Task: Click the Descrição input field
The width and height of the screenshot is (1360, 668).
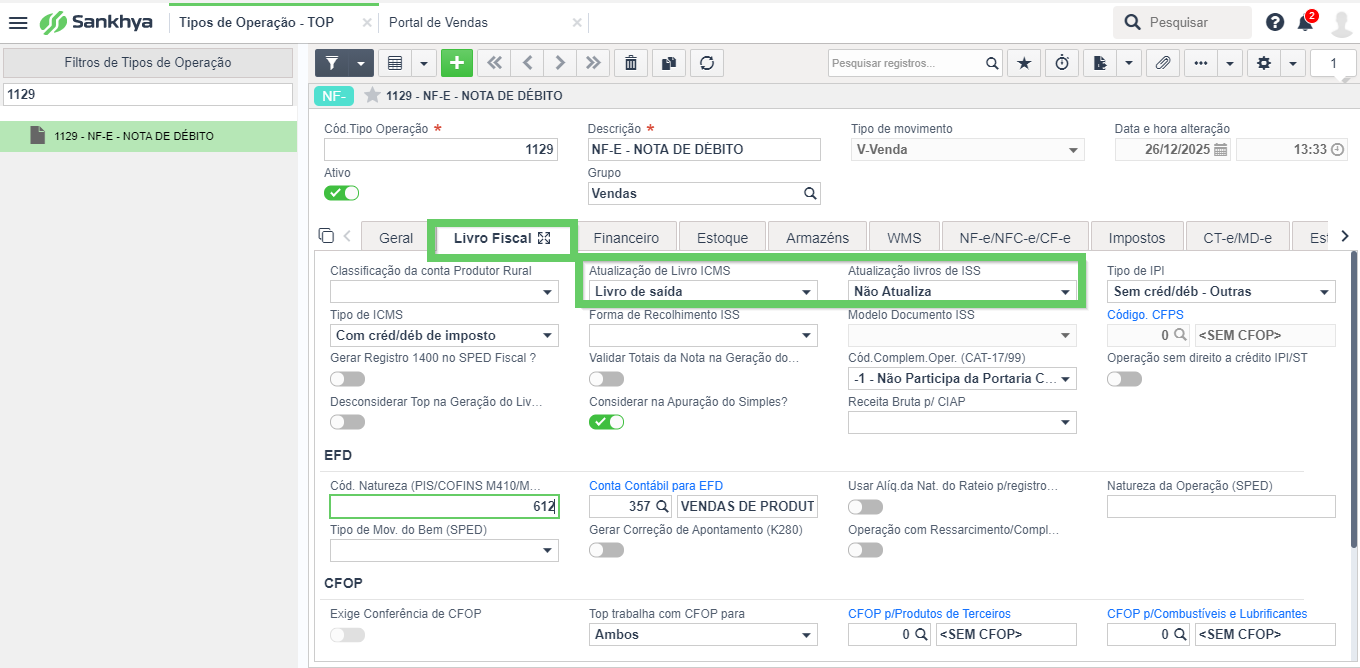Action: tap(704, 149)
